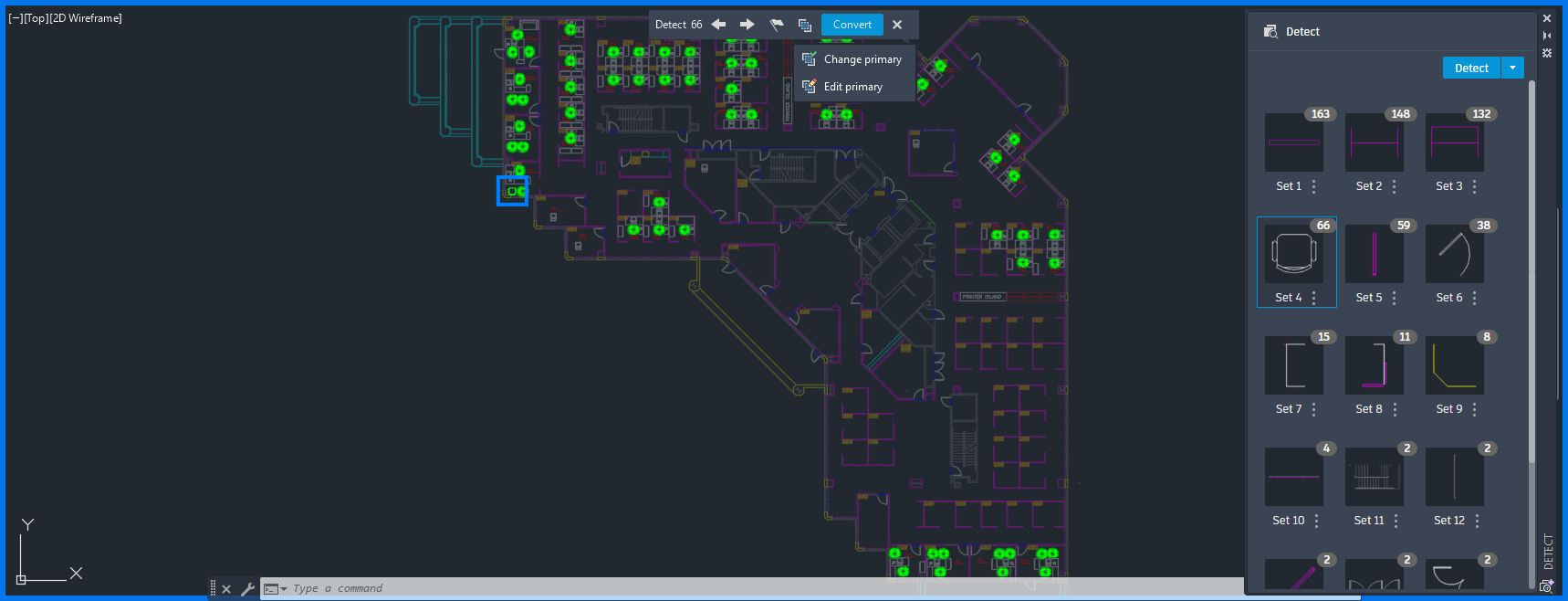
Task: Choose Change primary from the menu
Action: click(x=854, y=59)
